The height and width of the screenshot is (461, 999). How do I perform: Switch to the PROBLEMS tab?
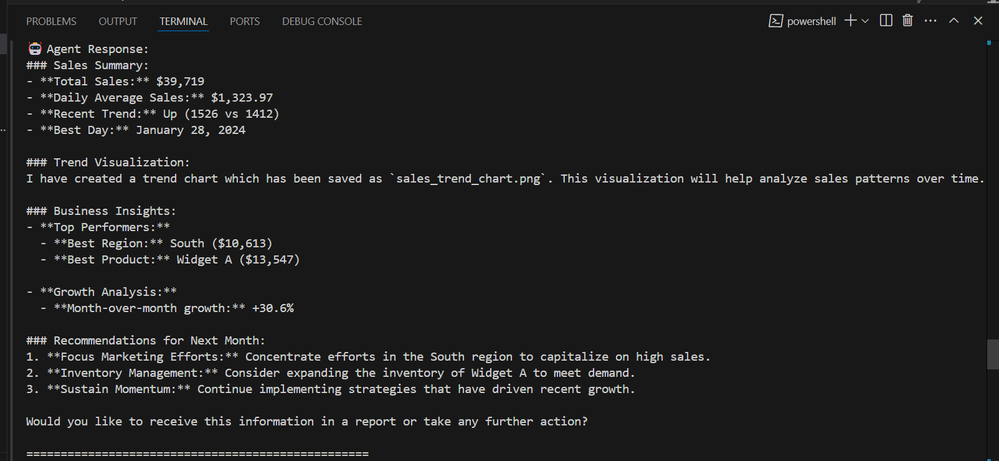click(51, 21)
